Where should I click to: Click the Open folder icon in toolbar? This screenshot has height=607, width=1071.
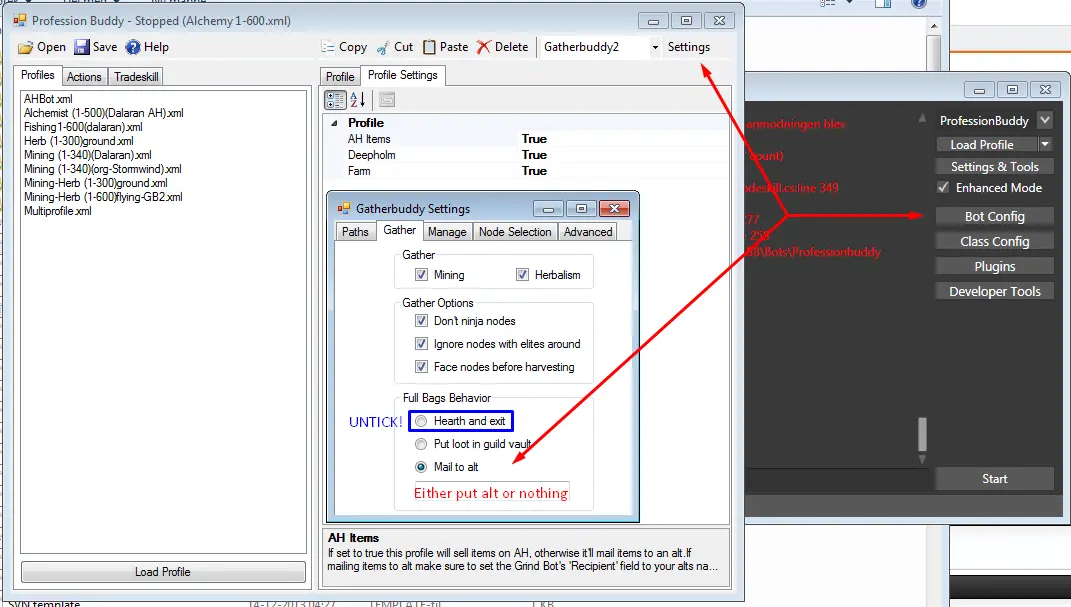25,47
